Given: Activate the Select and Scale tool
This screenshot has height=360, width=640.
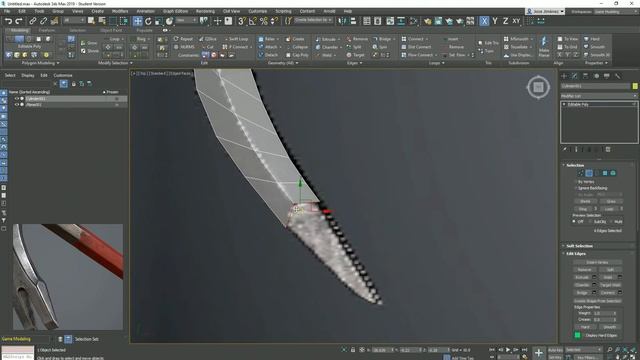Looking at the screenshot, I should click(159, 21).
